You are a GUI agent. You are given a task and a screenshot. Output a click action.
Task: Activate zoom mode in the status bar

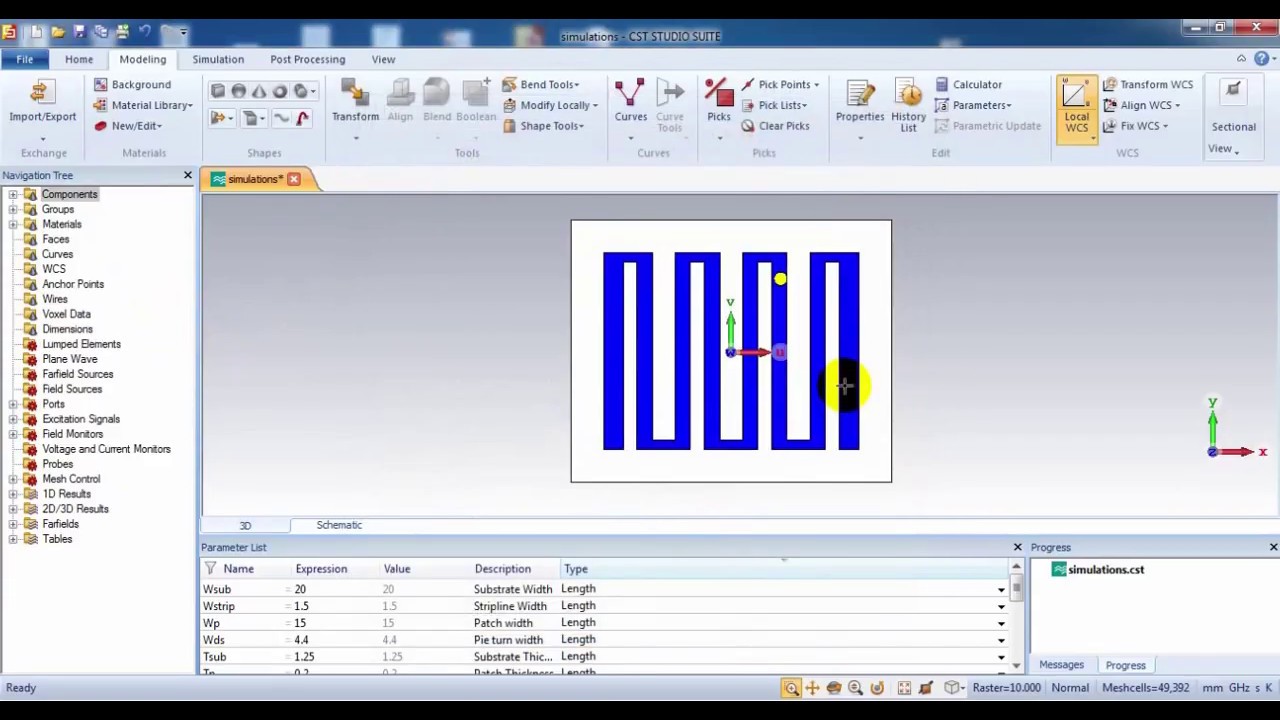click(x=791, y=688)
